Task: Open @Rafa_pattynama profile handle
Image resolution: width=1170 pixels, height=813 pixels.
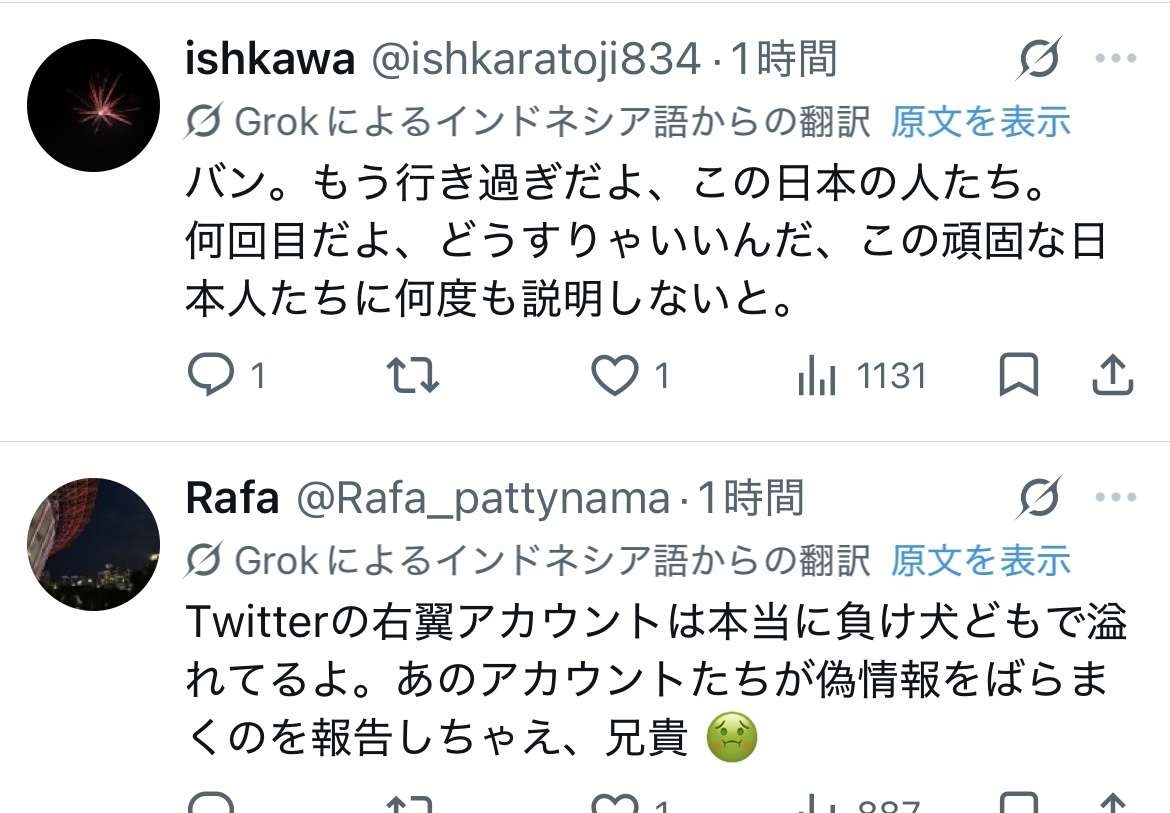Action: point(483,499)
